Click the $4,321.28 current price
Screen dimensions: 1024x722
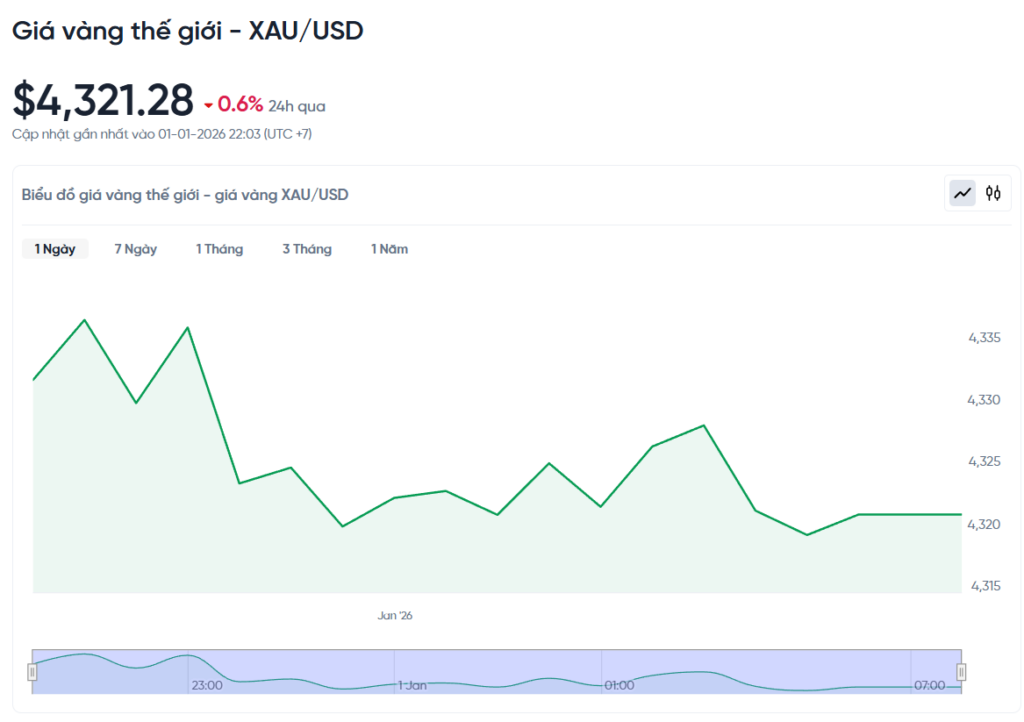103,101
